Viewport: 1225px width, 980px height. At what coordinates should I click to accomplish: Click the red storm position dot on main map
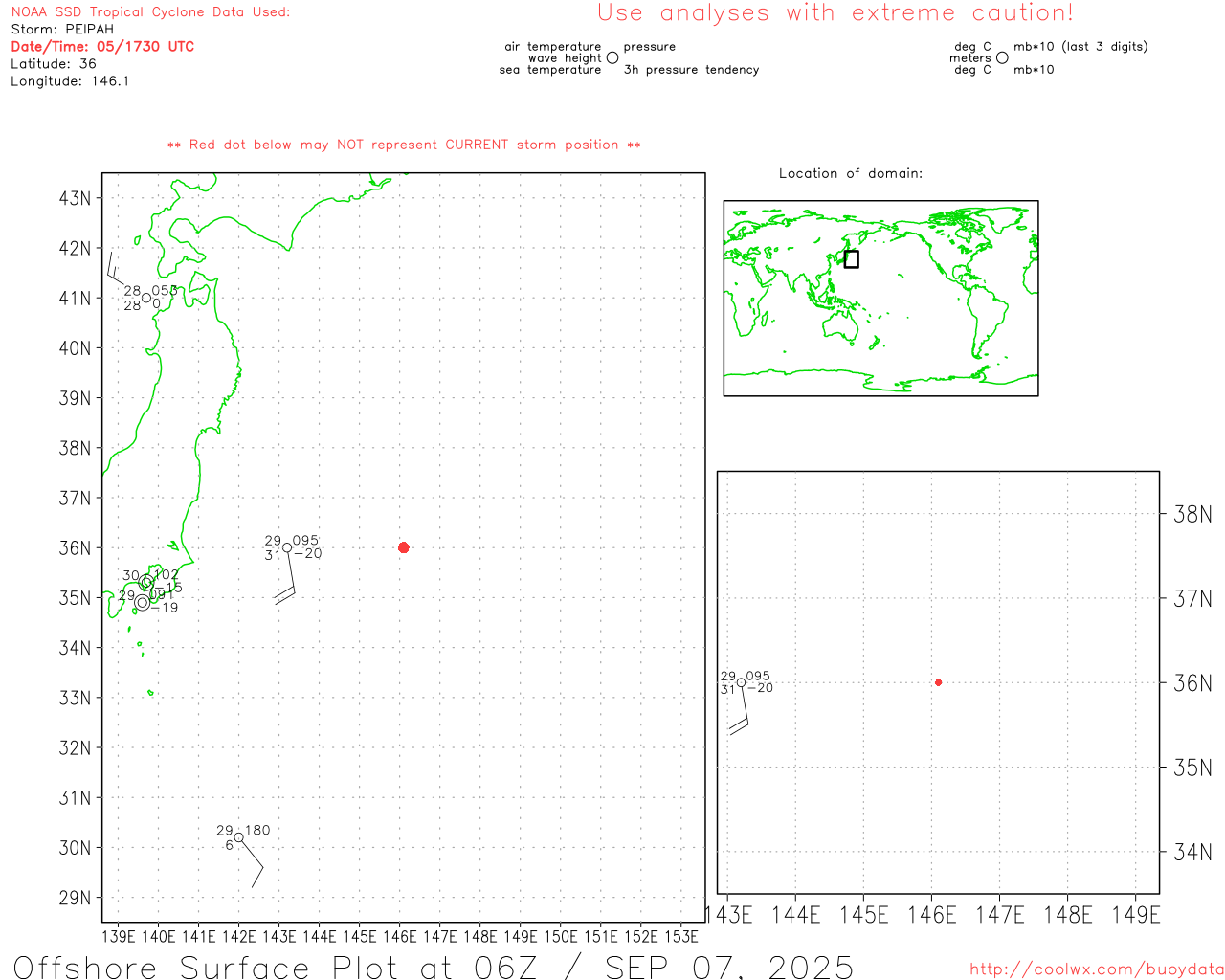tap(403, 547)
